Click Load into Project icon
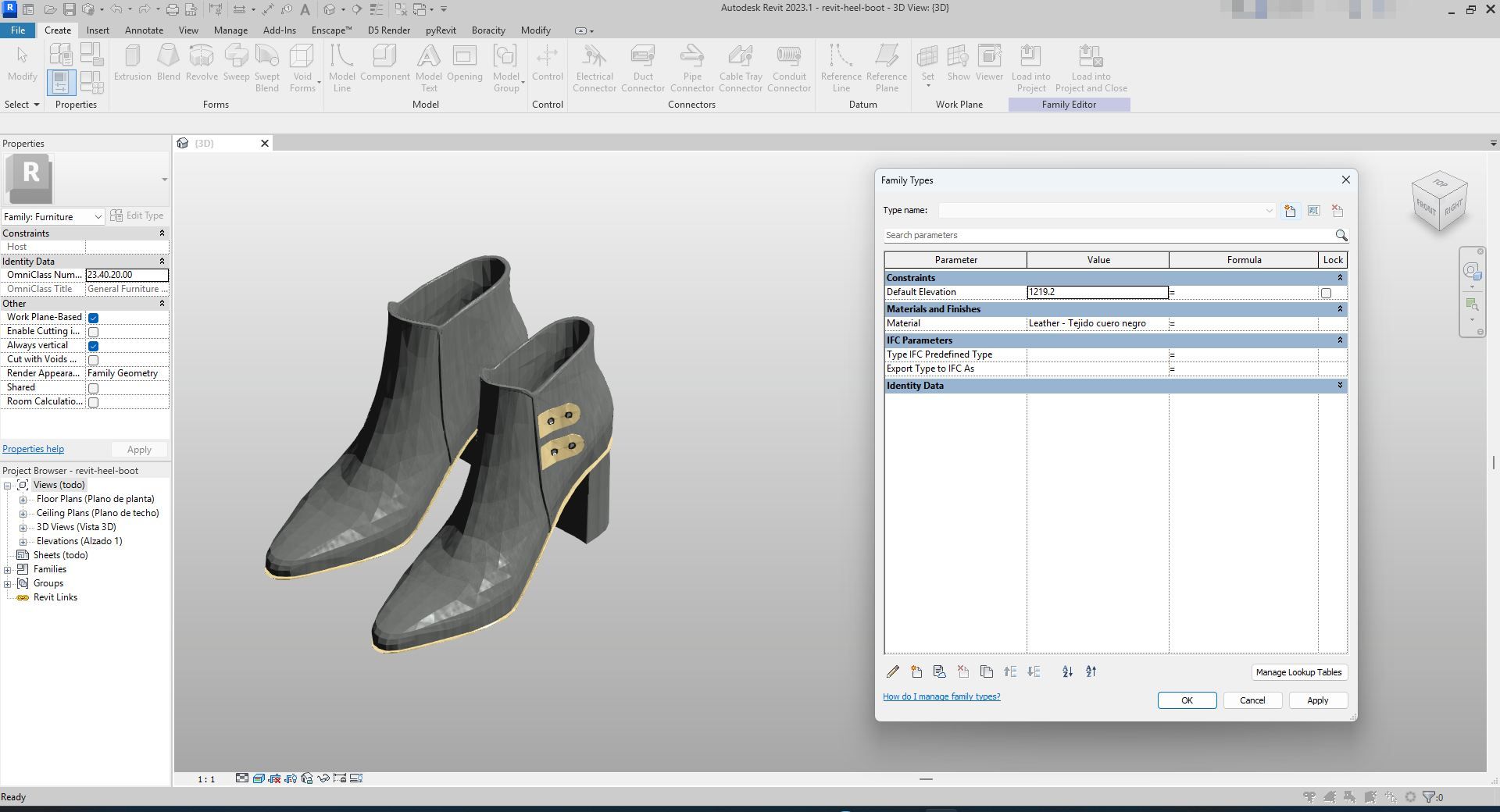 coord(1030,68)
